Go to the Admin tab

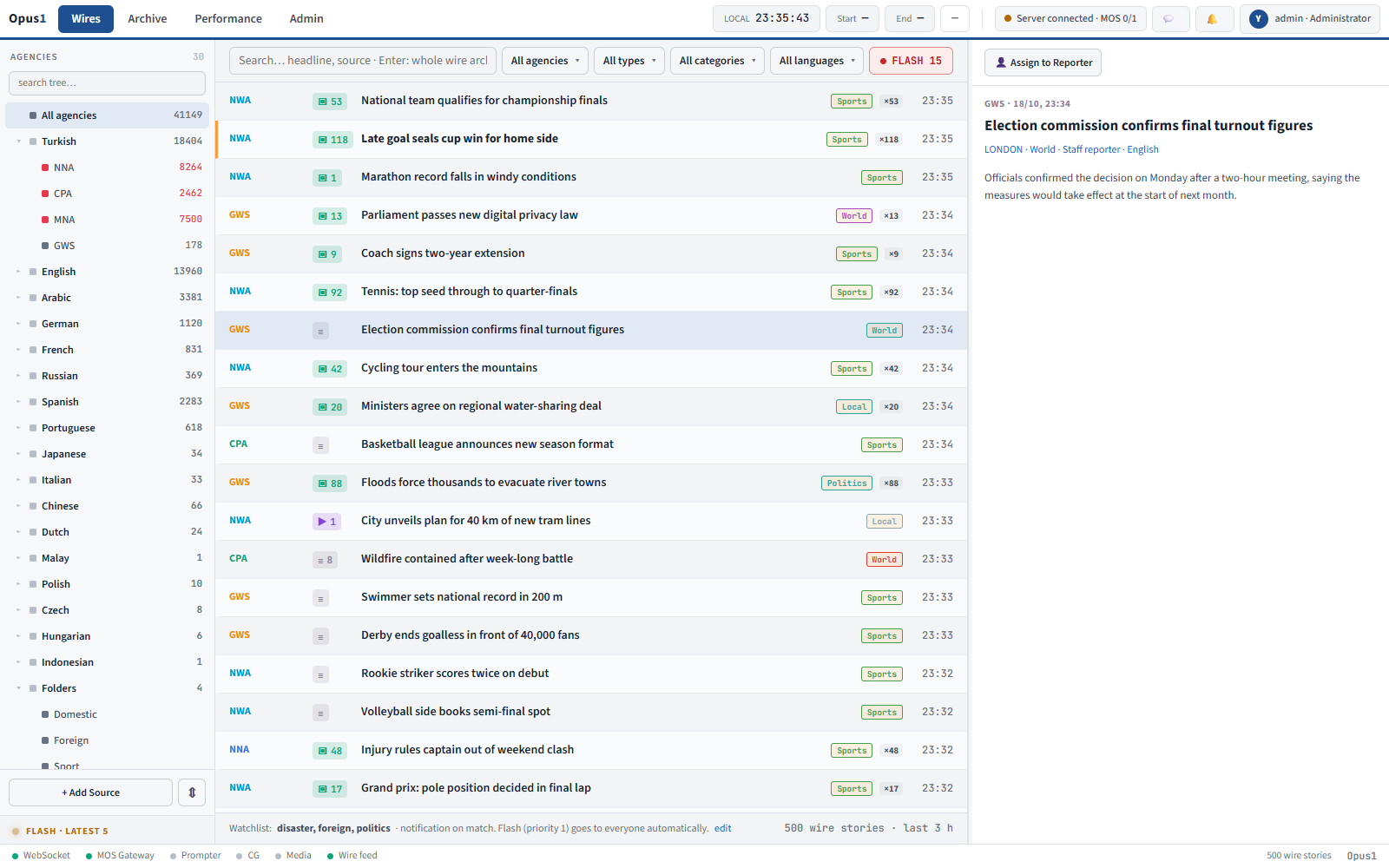coord(306,18)
